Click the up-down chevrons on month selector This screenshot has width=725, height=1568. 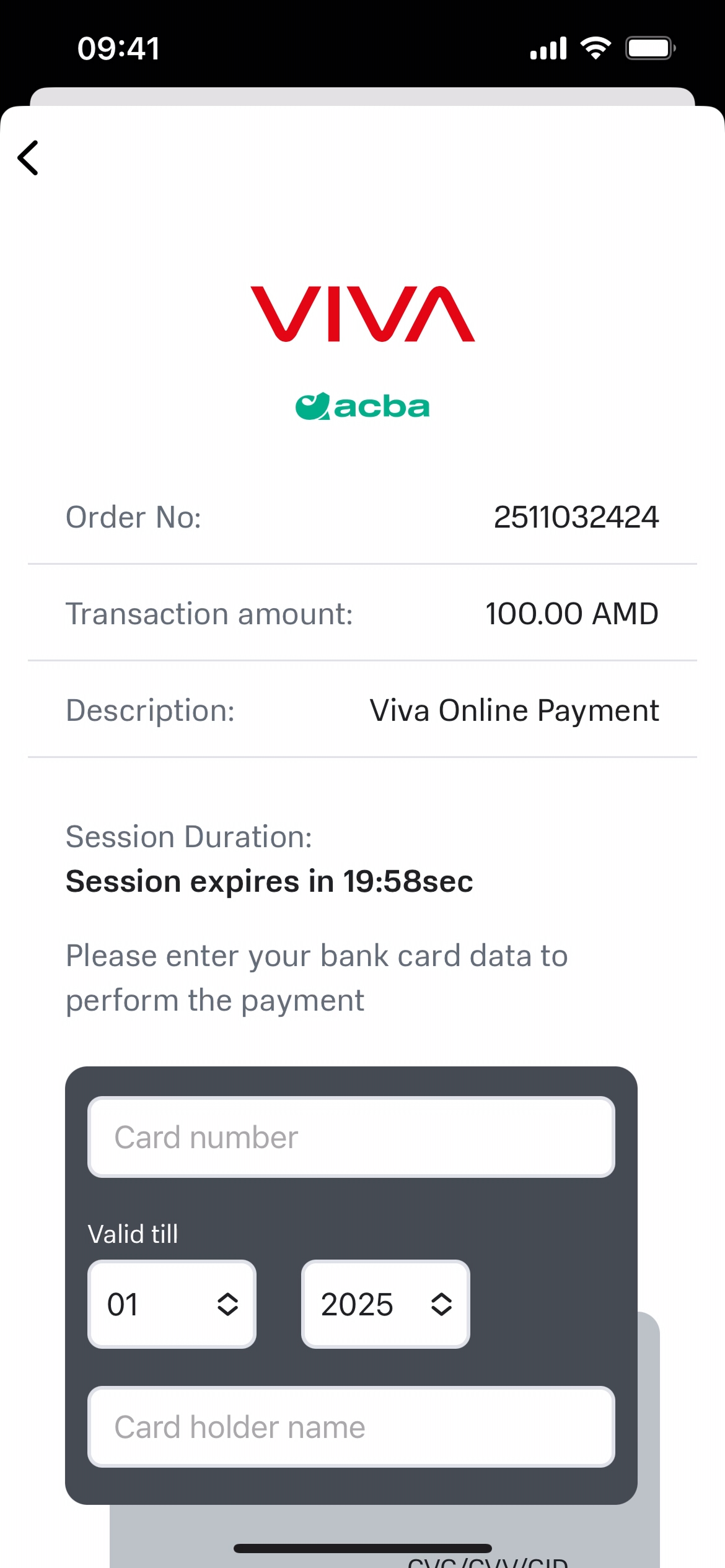(227, 1304)
